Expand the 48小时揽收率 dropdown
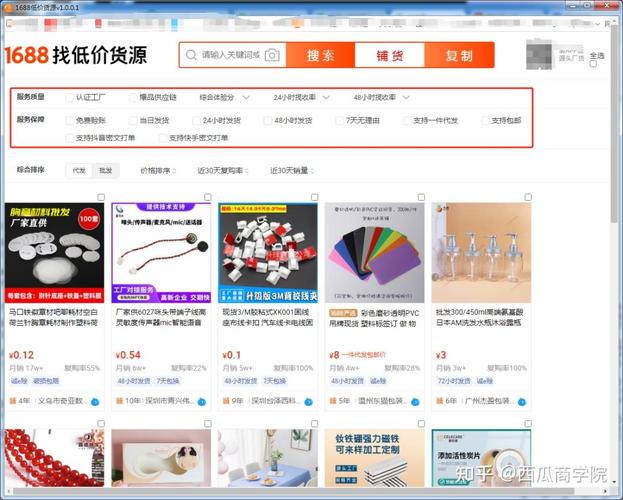The image size is (623, 500). pos(381,97)
